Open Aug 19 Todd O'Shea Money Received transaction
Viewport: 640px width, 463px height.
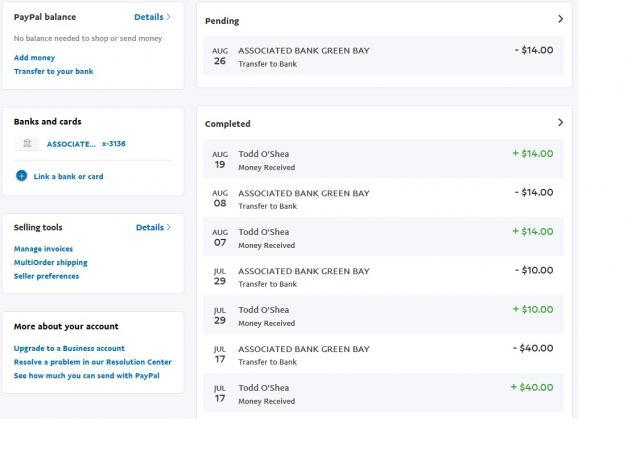pyautogui.click(x=383, y=159)
